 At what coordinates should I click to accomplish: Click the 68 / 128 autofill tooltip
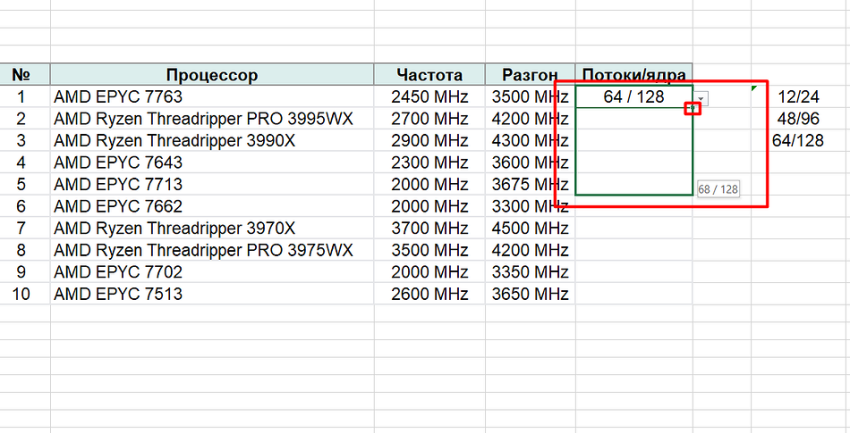point(718,189)
